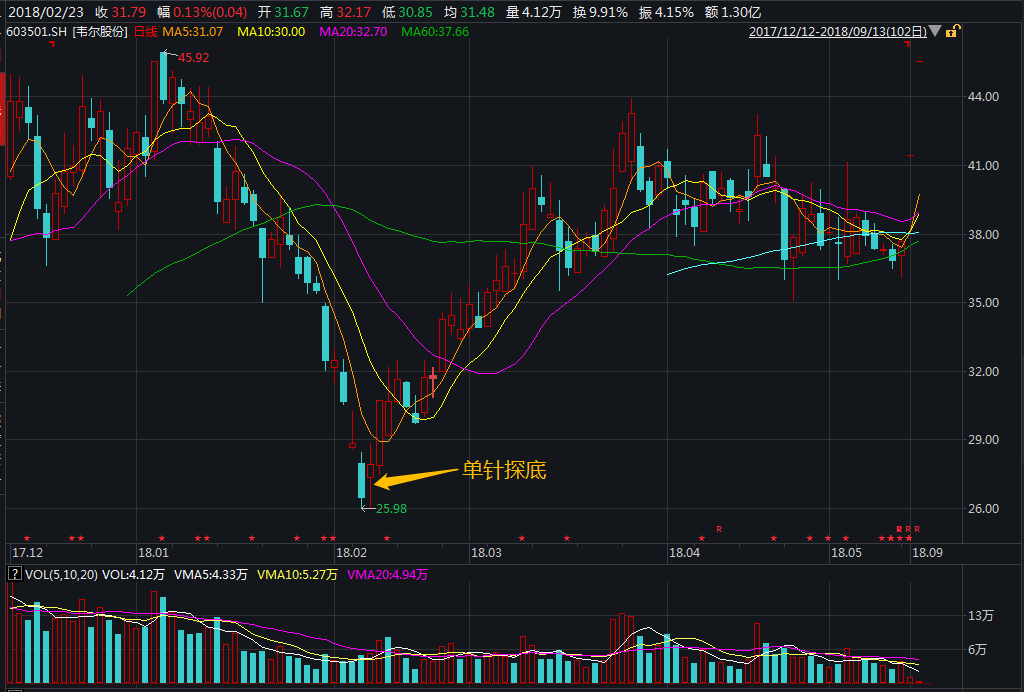
Task: Select the MA60:37.66 indicator label
Action: 435,31
